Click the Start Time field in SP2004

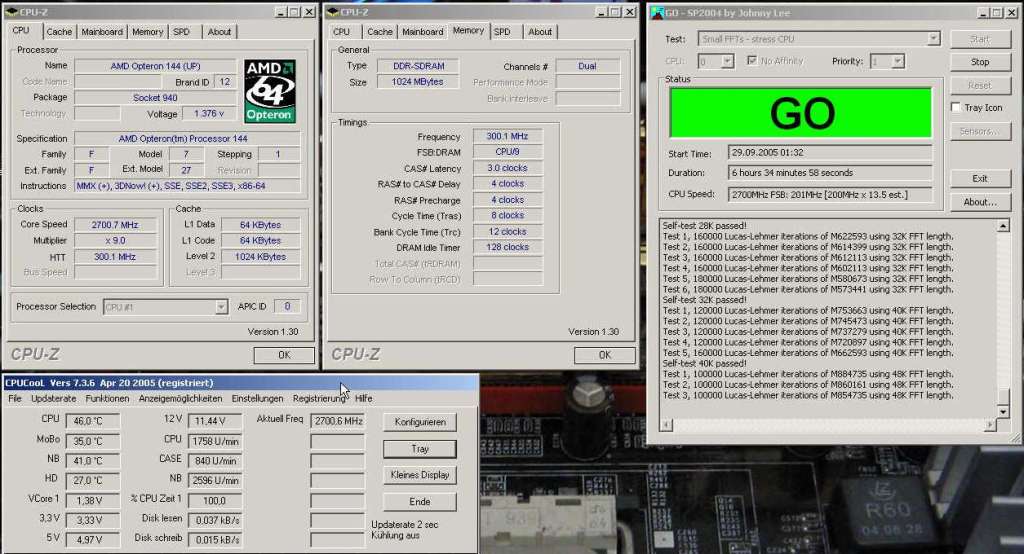click(830, 152)
